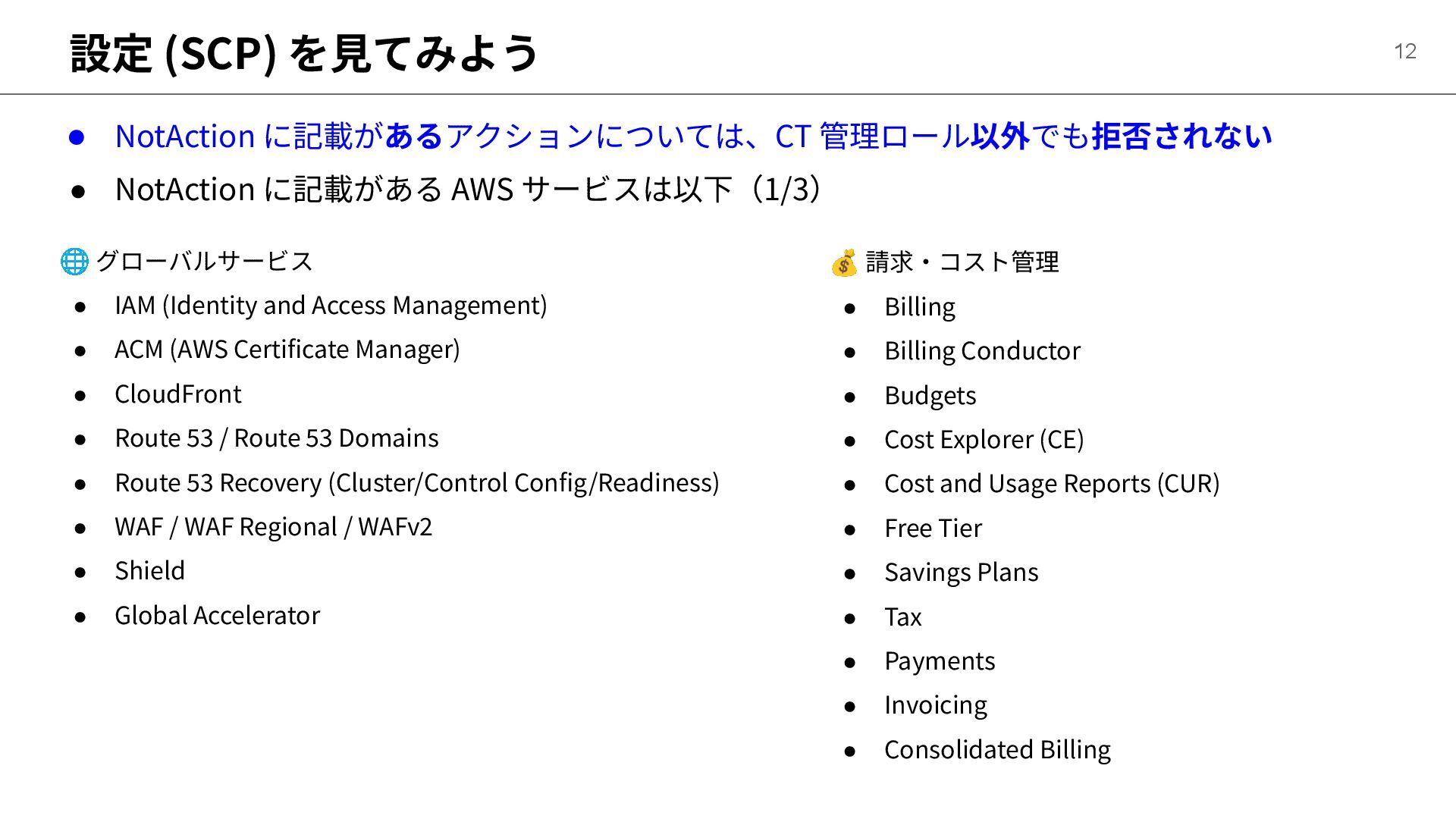1456x819 pixels.
Task: Click the グローバルサービス heading
Action: [x=204, y=260]
